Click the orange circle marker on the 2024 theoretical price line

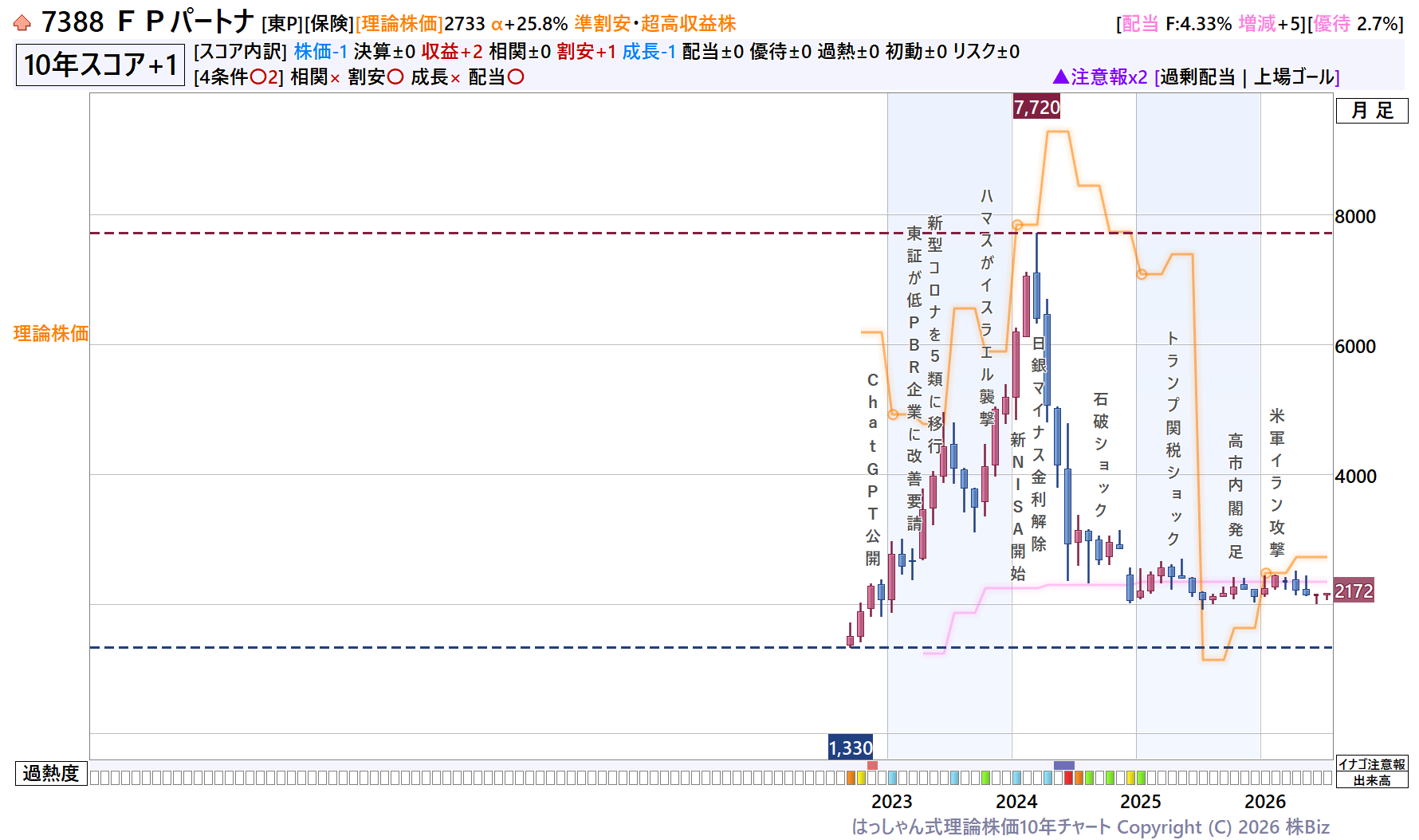coord(1017,226)
